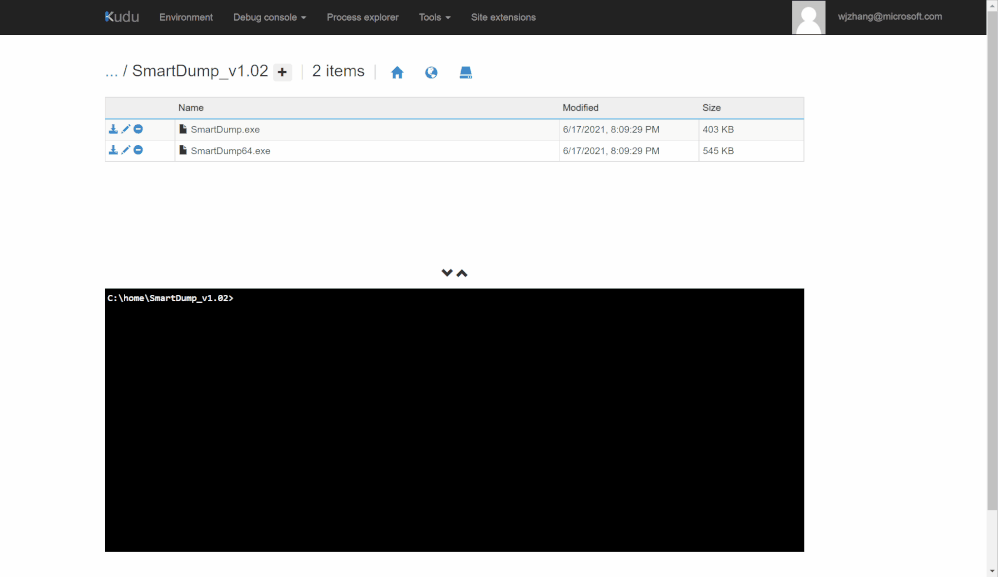This screenshot has width=998, height=577.
Task: Click the 2 items count label
Action: (x=338, y=71)
